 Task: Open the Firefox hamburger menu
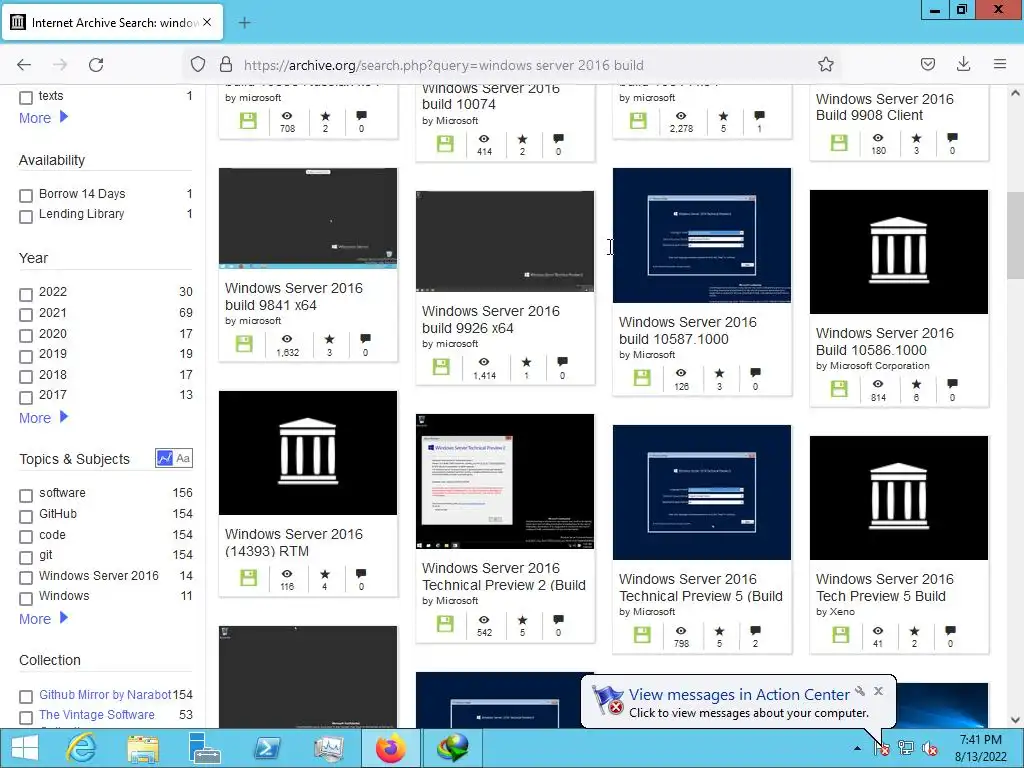[999, 65]
